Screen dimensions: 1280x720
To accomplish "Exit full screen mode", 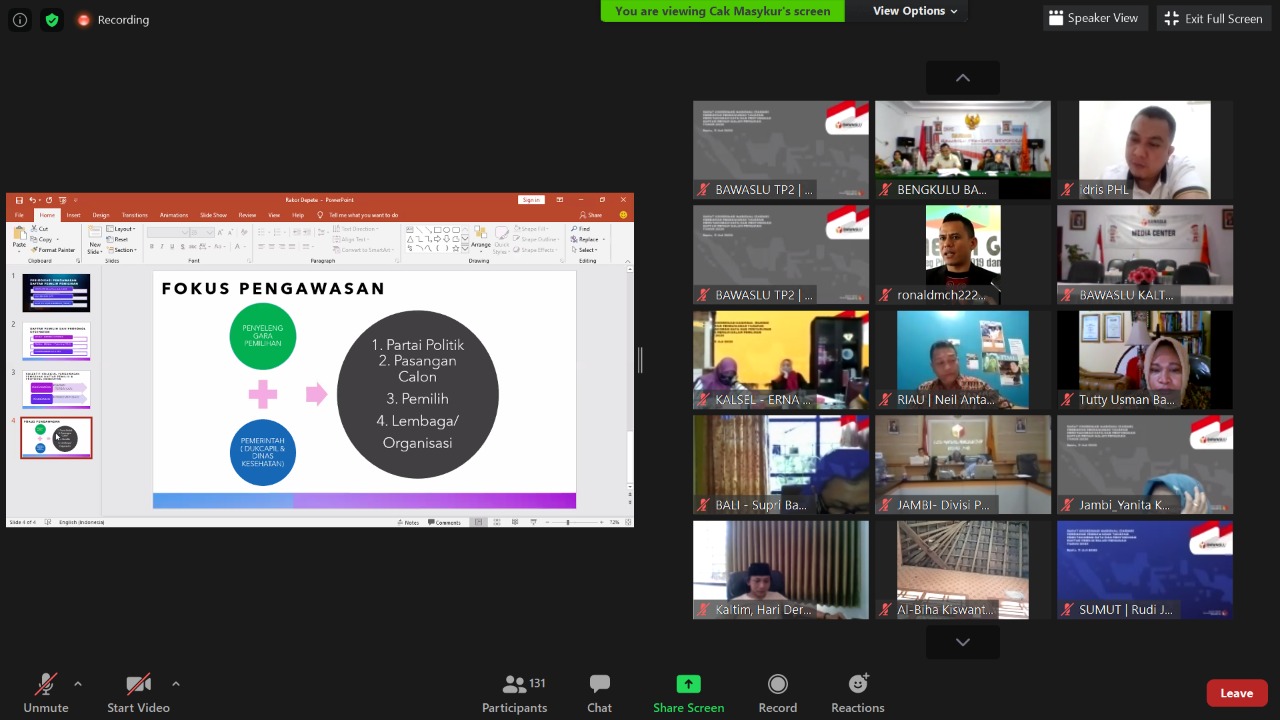I will 1213,18.
